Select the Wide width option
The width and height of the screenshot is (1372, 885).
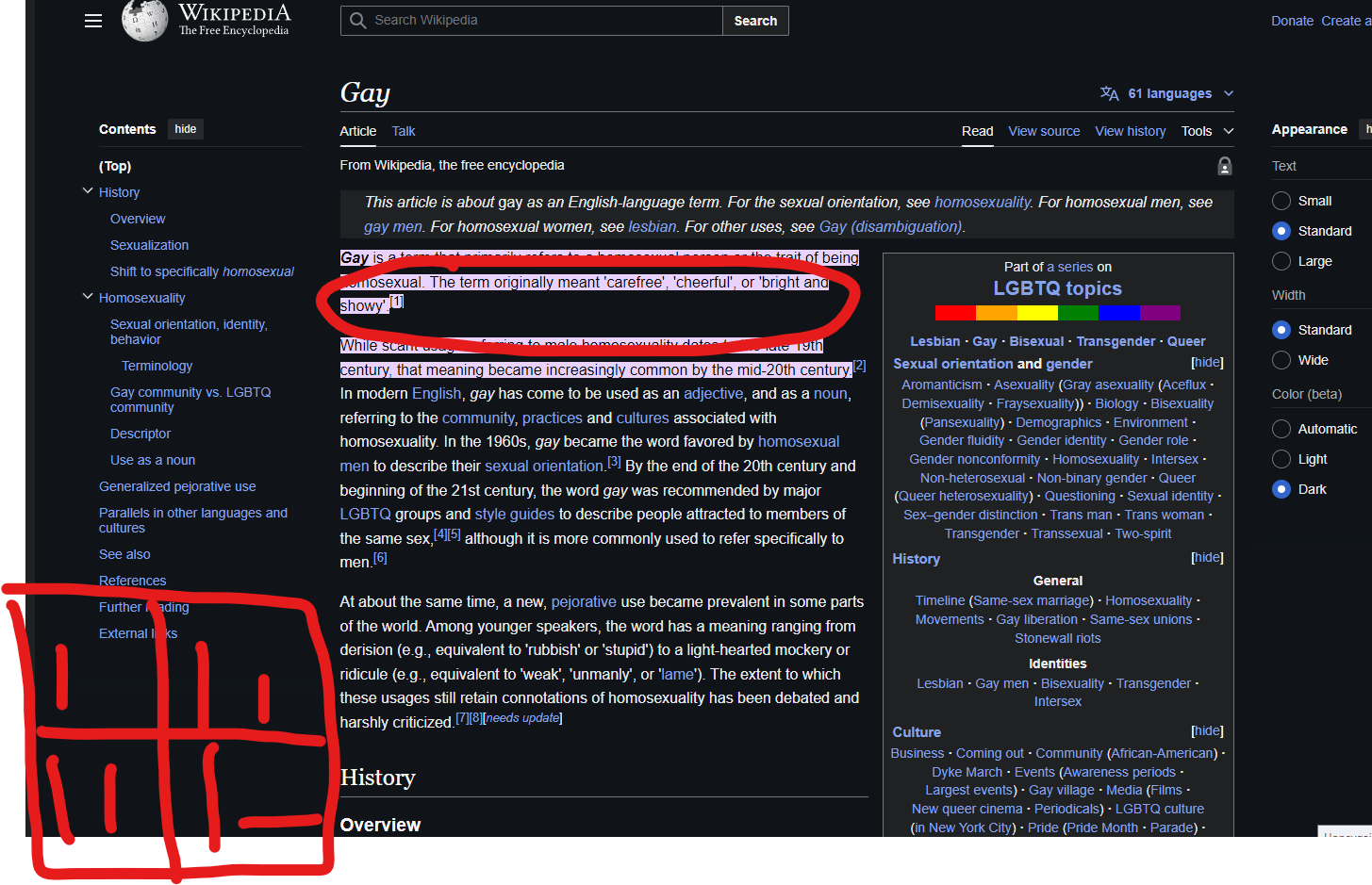pos(1281,360)
